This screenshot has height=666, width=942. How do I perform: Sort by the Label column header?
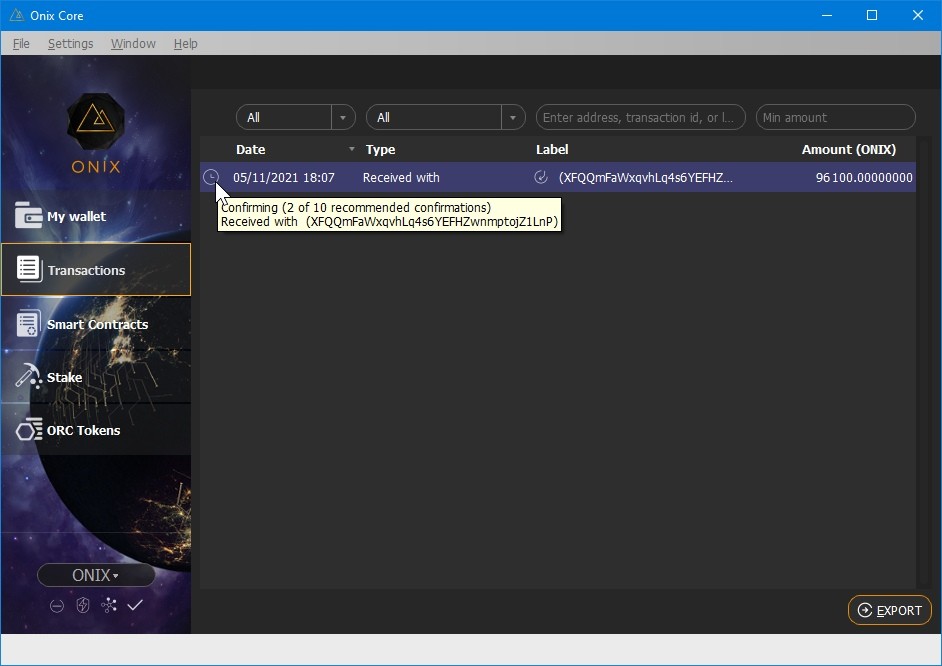552,150
